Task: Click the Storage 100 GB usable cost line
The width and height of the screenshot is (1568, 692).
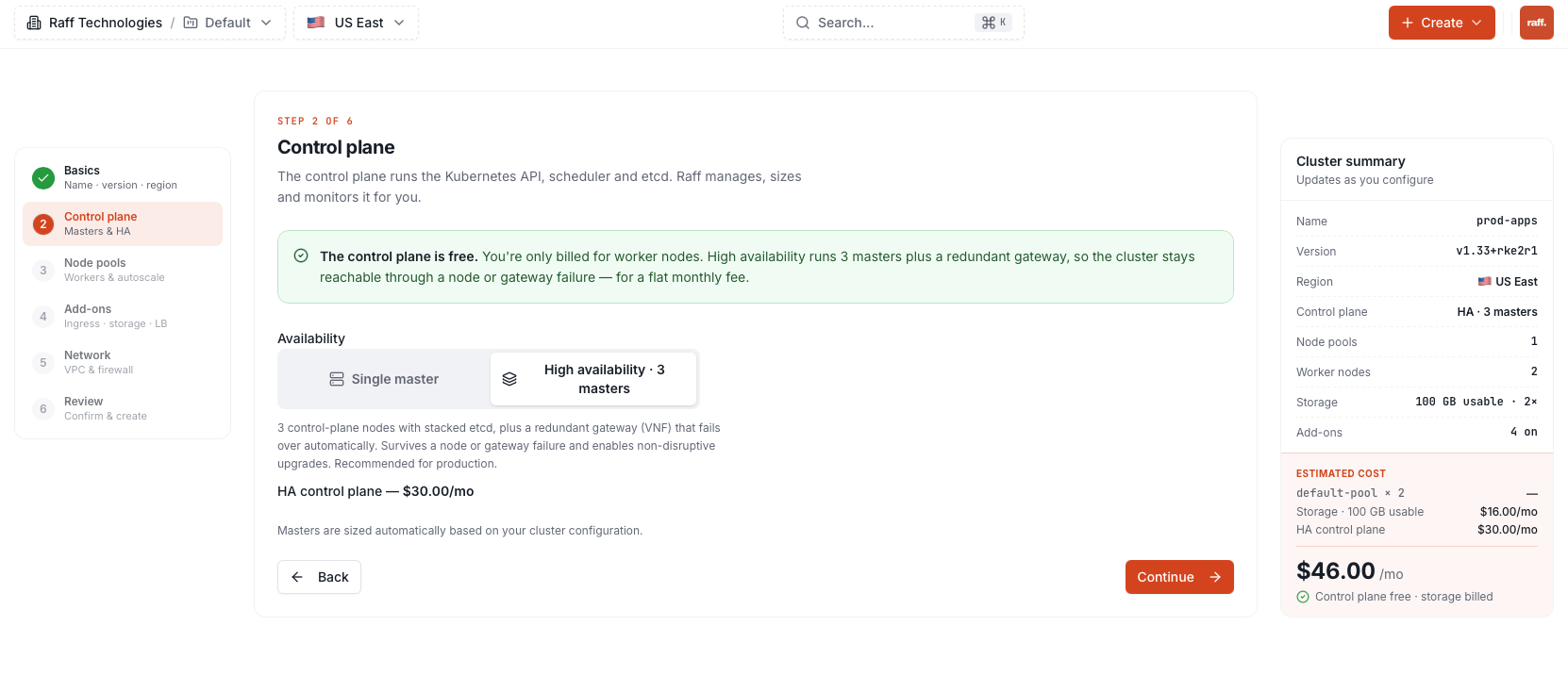Action: pyautogui.click(x=1417, y=512)
